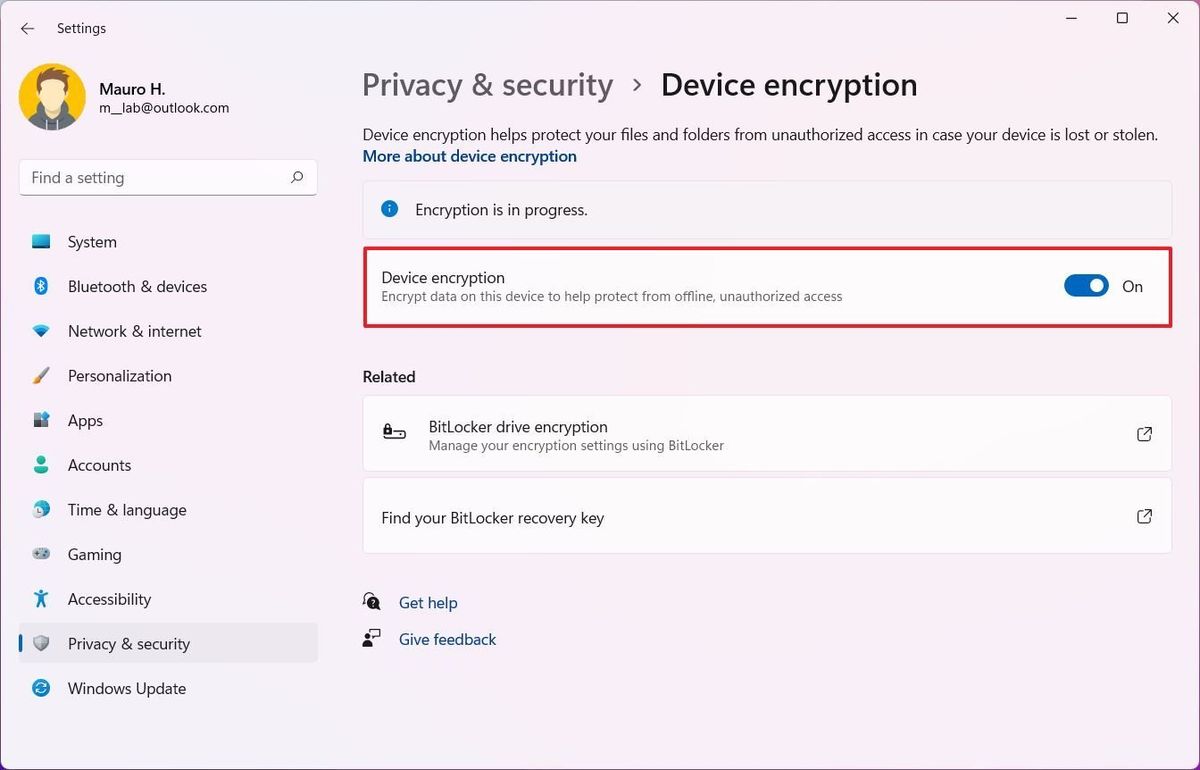Select the Accessibility icon
The width and height of the screenshot is (1200, 770).
41,598
